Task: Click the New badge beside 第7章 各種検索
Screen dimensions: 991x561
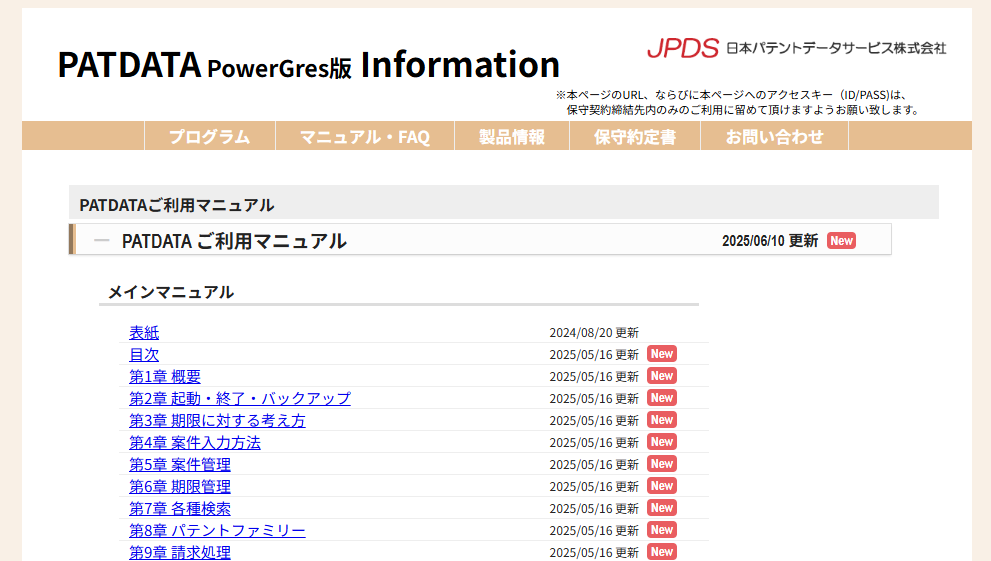Action: click(662, 508)
